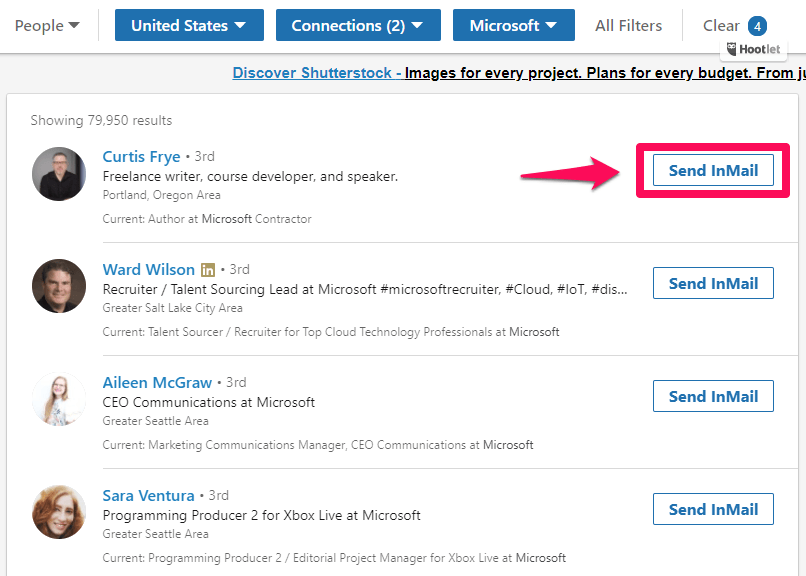
Task: Clear all 4 applied filters
Action: click(733, 26)
